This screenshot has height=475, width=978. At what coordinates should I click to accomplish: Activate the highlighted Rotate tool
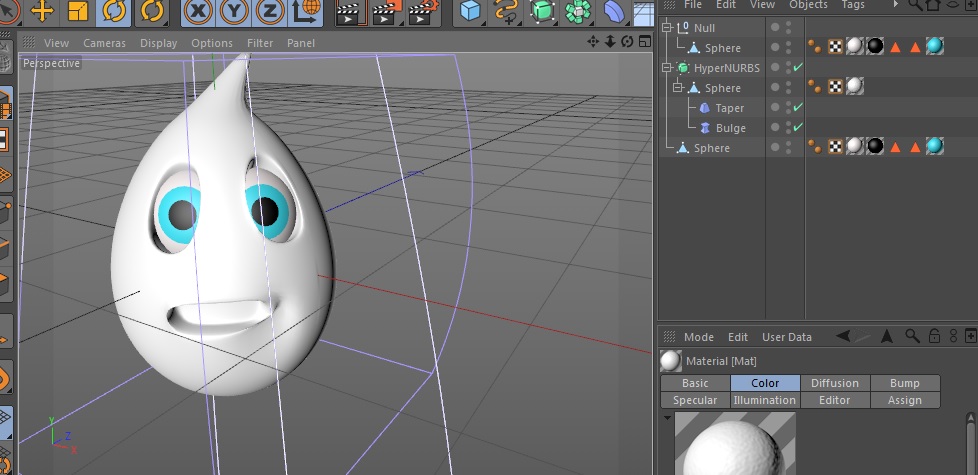(x=114, y=11)
